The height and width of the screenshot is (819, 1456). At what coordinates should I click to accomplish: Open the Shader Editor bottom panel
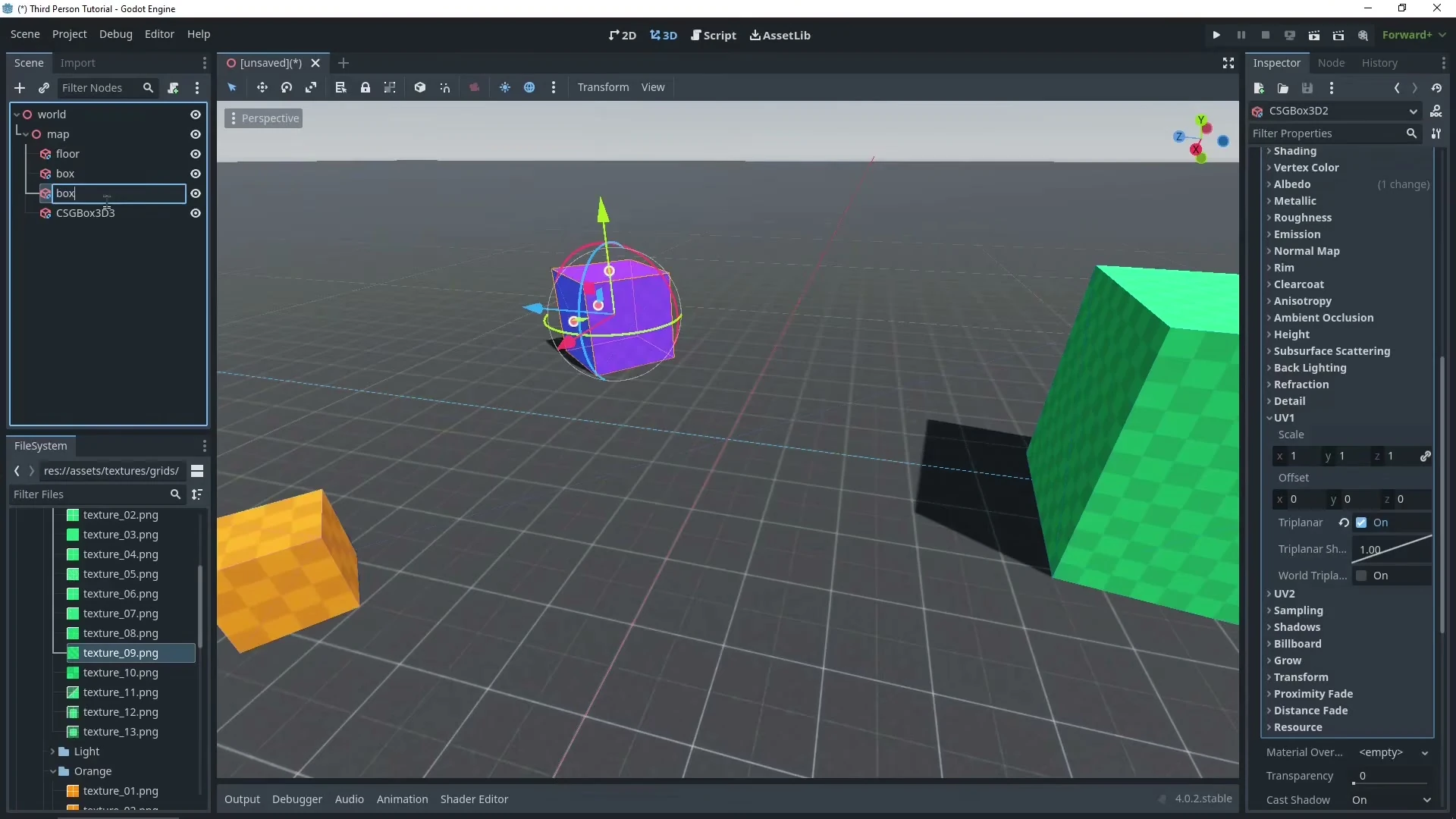[474, 799]
